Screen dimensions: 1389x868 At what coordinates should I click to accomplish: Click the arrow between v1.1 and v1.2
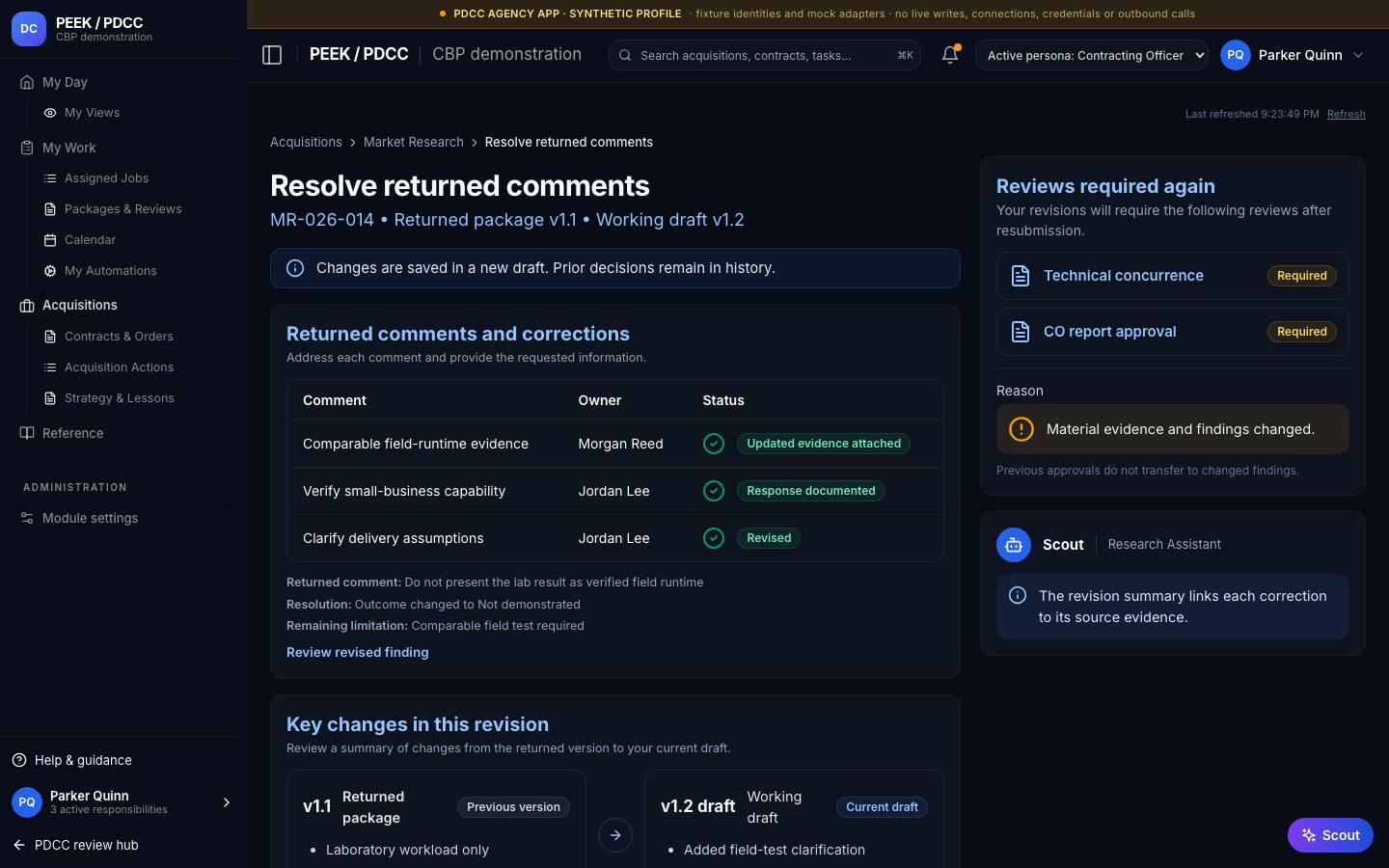[x=615, y=835]
